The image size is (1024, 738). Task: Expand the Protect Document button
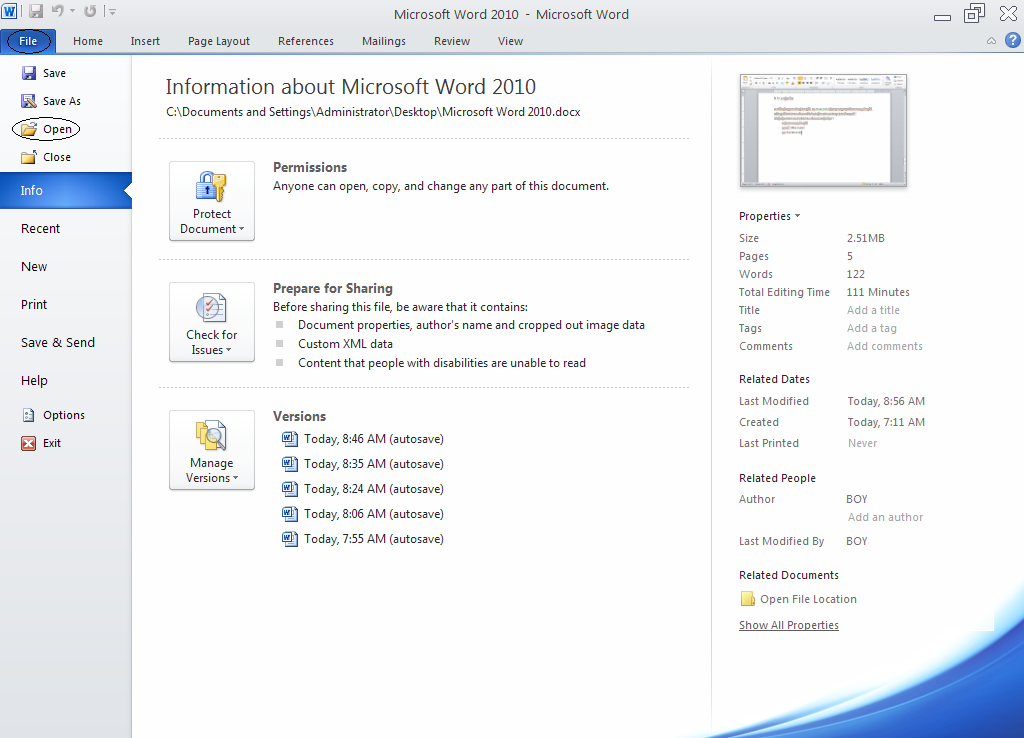pos(212,201)
